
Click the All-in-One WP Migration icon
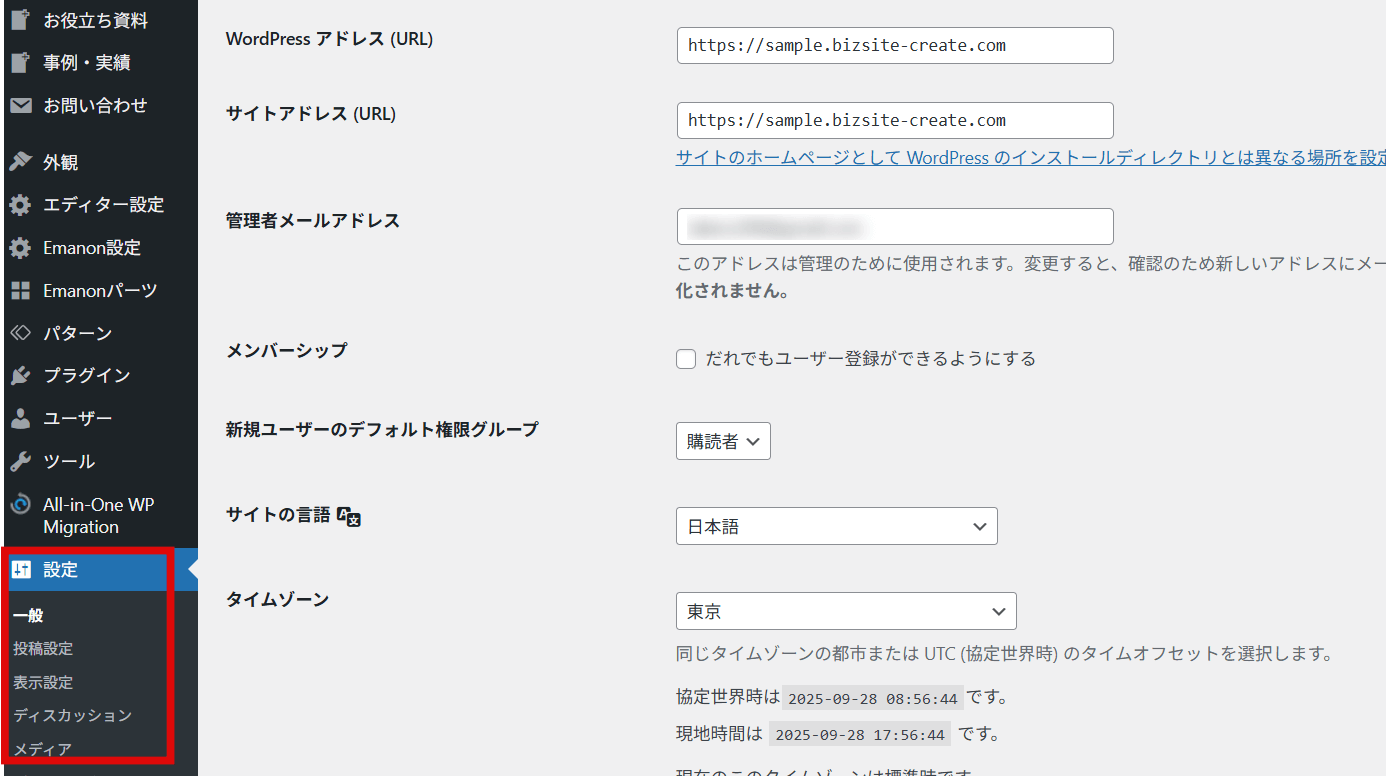click(20, 505)
